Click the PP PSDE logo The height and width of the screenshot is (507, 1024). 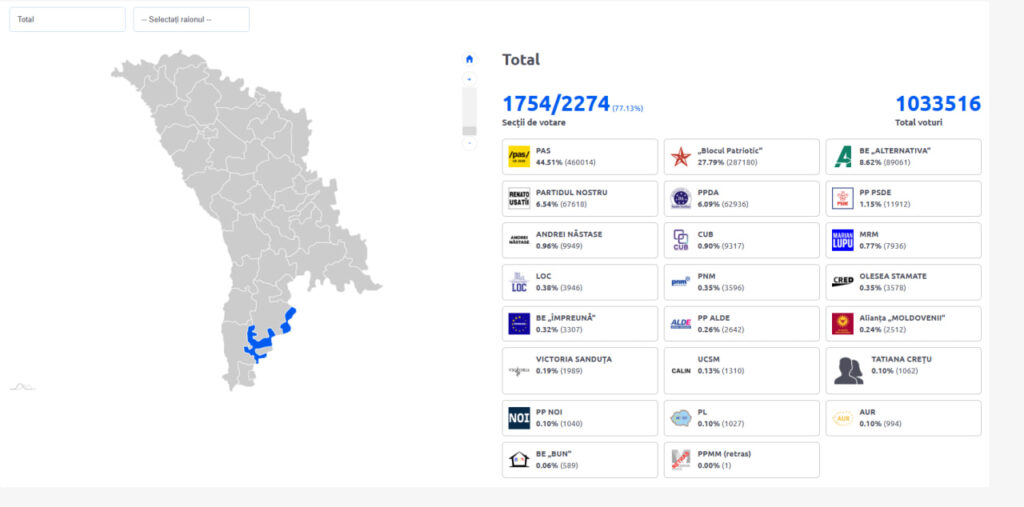842,199
